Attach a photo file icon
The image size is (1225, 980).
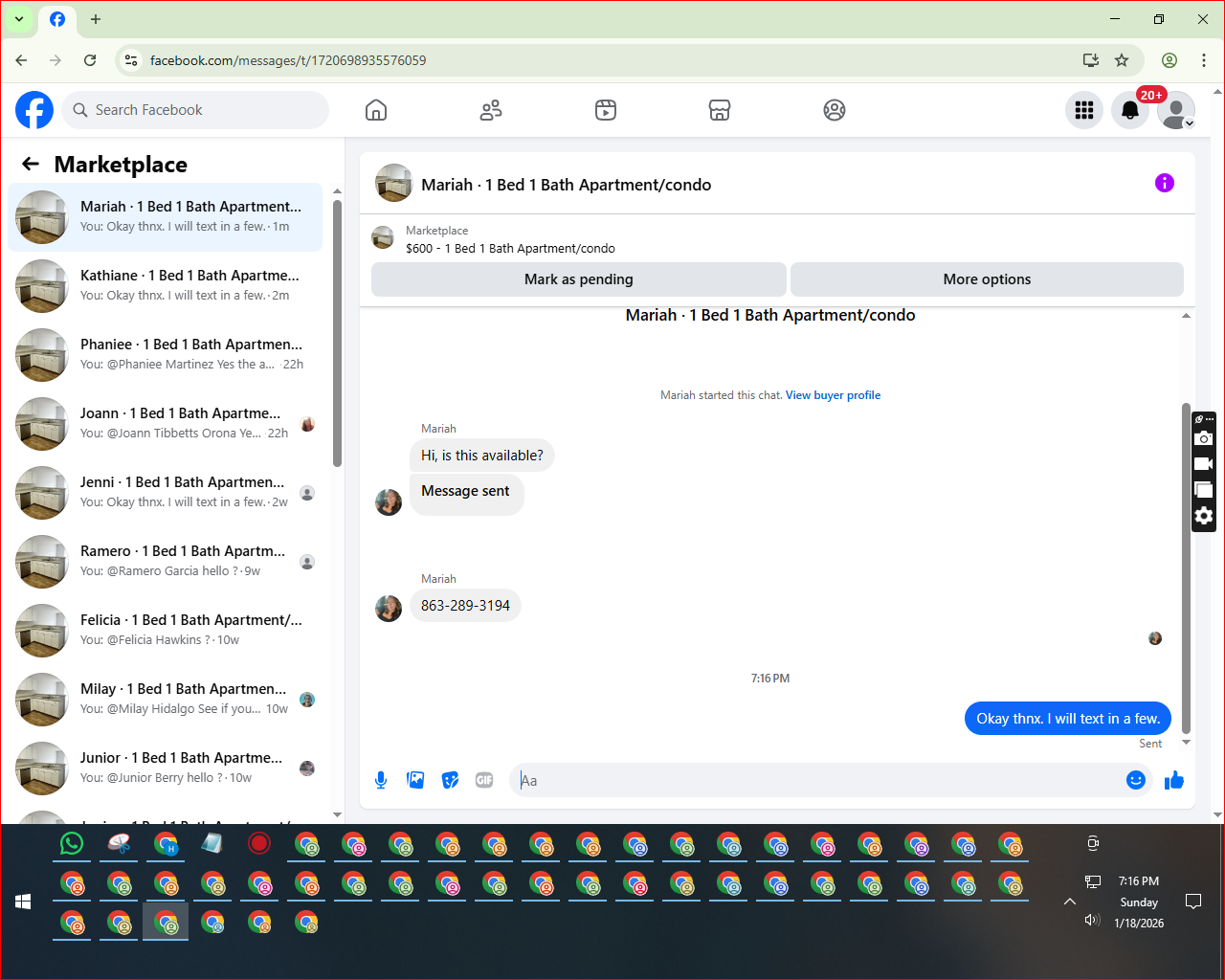coord(415,780)
